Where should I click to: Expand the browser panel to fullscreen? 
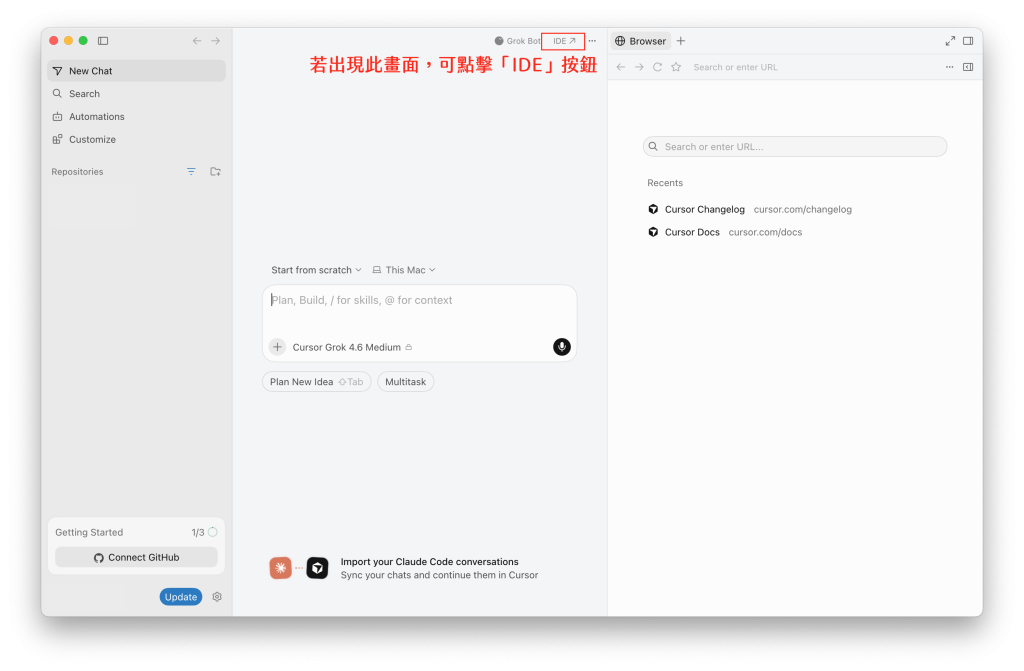(950, 41)
